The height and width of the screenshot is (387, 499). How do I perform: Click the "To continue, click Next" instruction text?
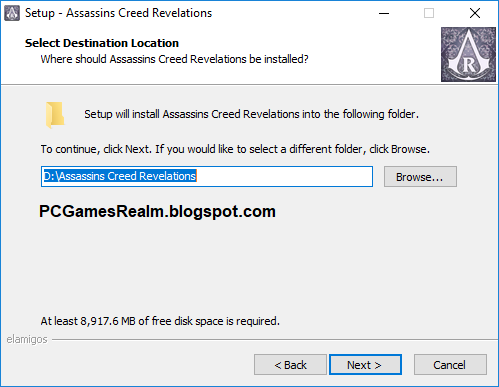(235, 149)
